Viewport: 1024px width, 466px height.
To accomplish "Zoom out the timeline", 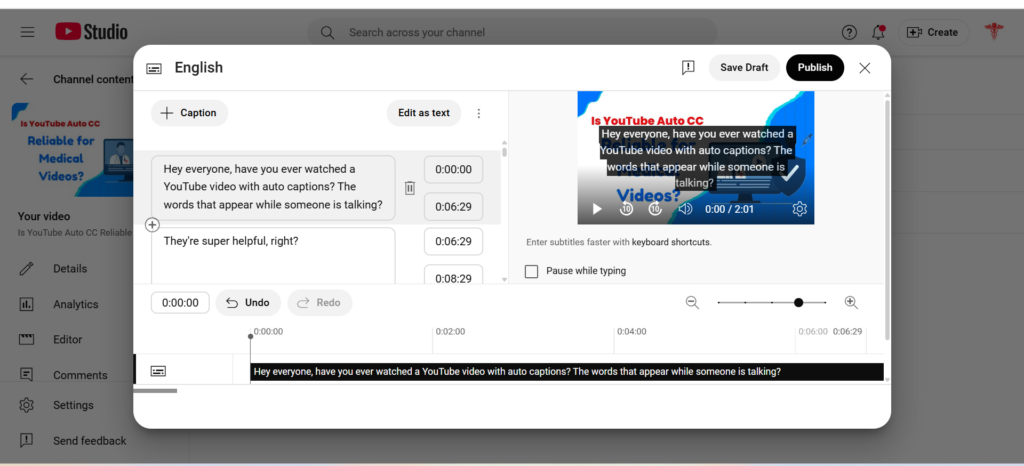I will tap(692, 302).
